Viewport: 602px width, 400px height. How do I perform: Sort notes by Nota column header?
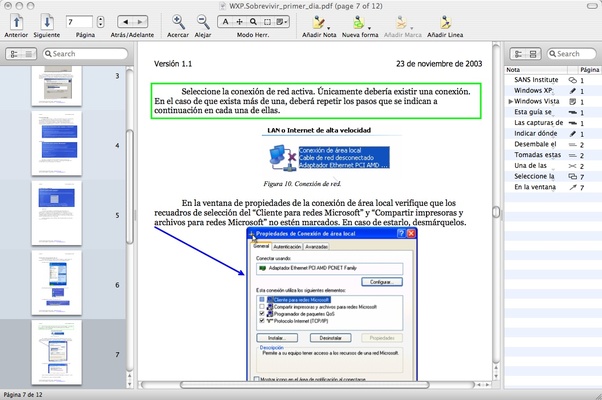coord(536,69)
